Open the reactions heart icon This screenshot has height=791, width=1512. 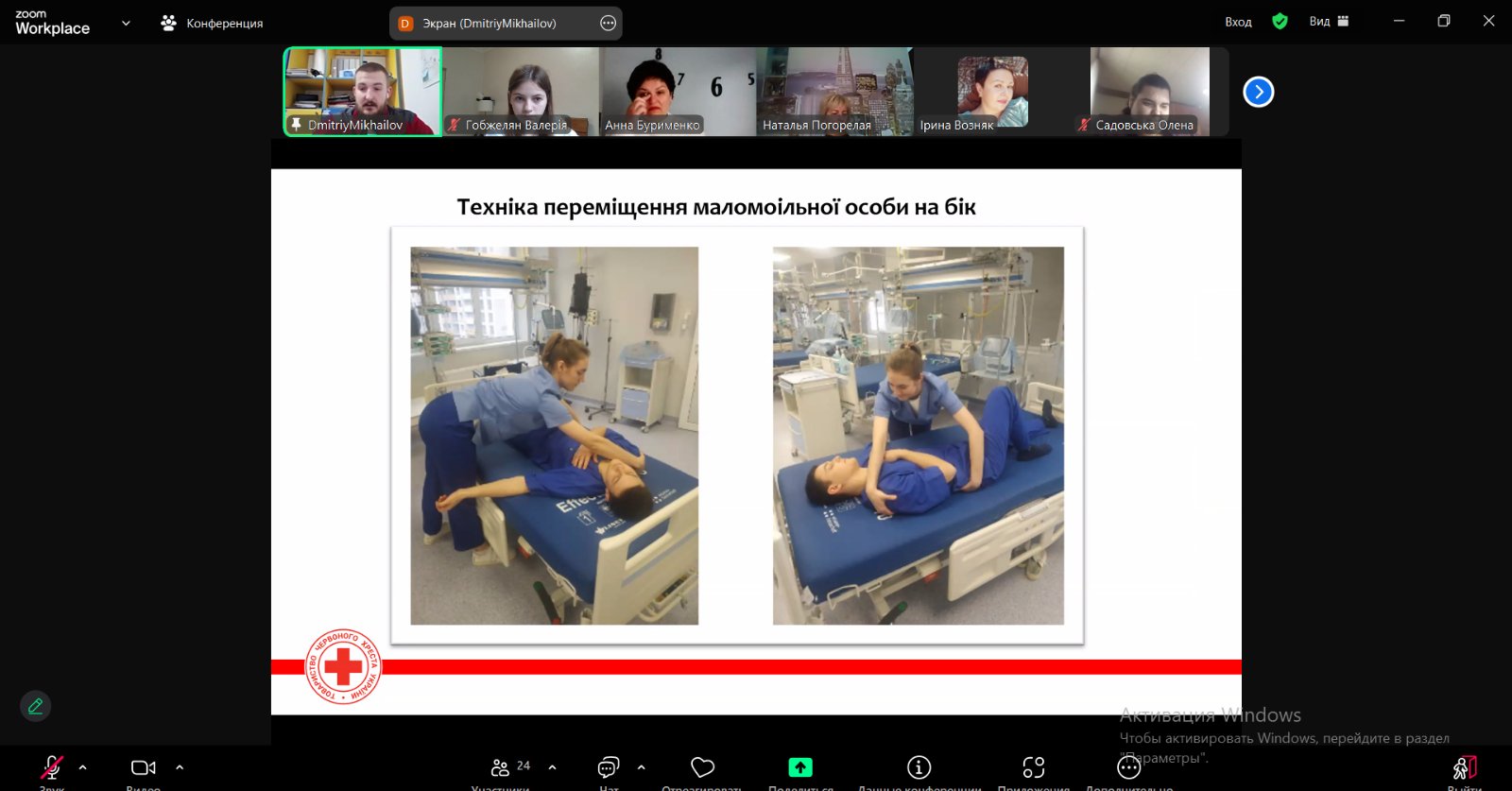702,767
